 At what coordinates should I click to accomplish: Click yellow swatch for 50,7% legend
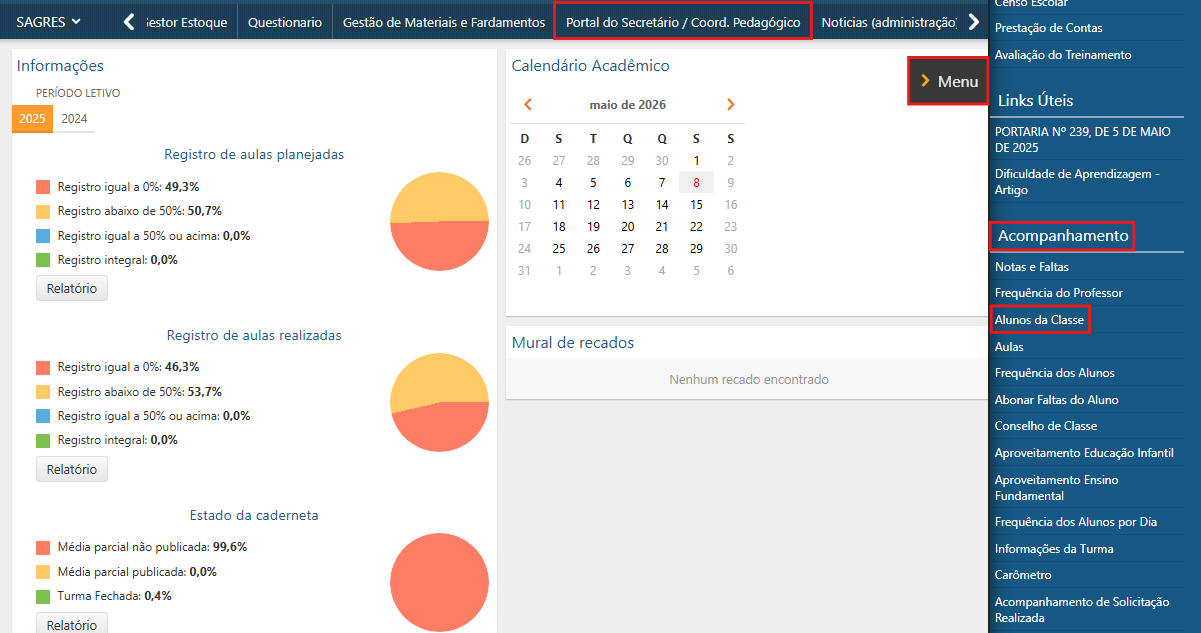[43, 211]
